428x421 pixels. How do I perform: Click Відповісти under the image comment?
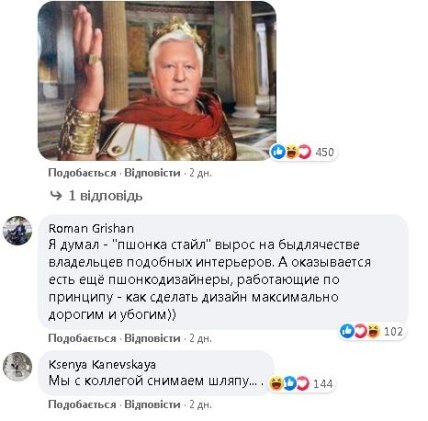(152, 173)
